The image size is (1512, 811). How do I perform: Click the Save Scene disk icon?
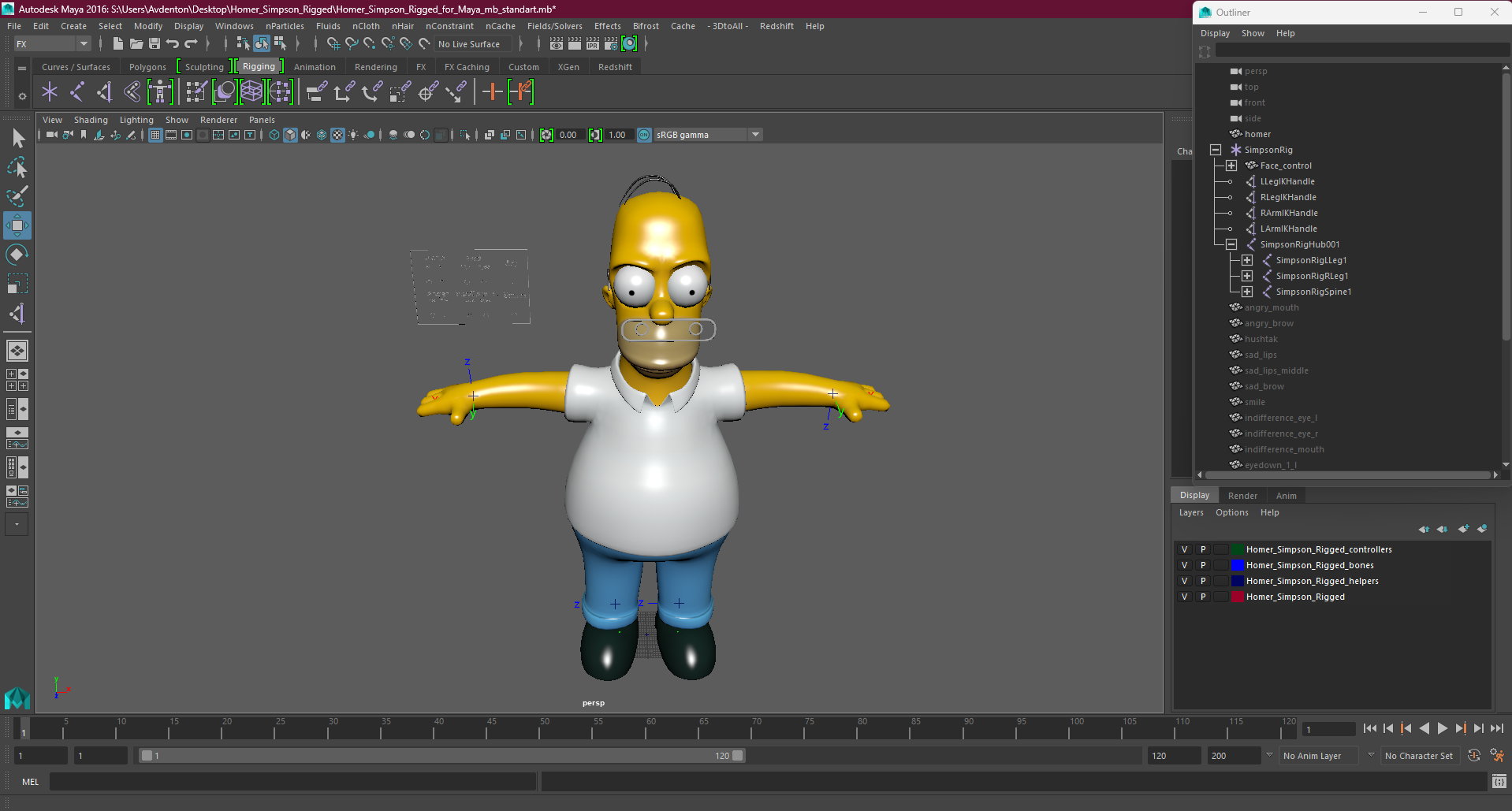[155, 44]
